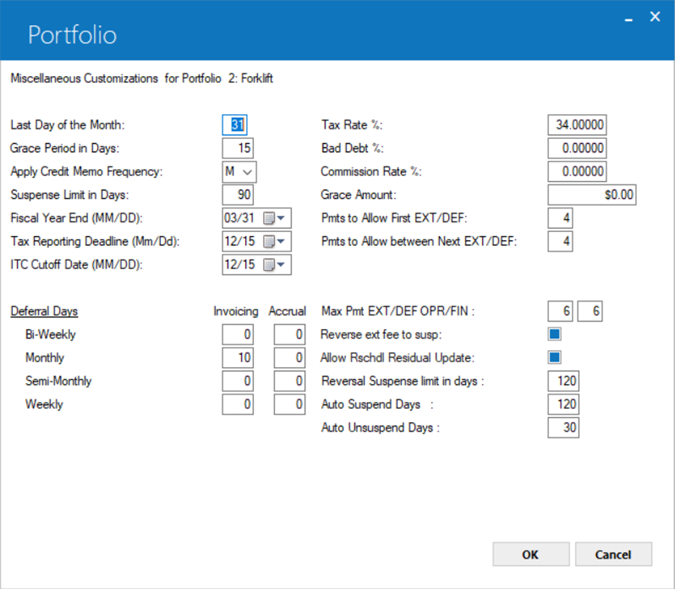Open the Fiscal Year End date picker arrow

click(282, 218)
